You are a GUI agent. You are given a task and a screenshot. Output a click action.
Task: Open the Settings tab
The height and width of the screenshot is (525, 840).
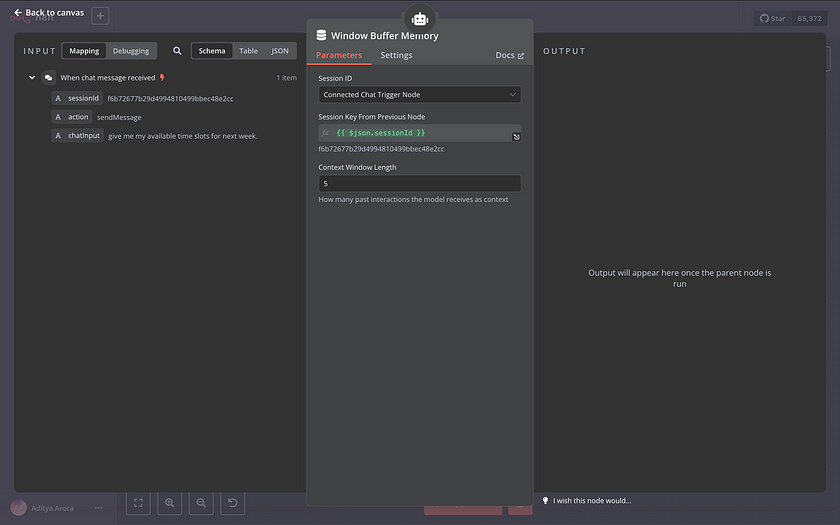click(x=396, y=55)
